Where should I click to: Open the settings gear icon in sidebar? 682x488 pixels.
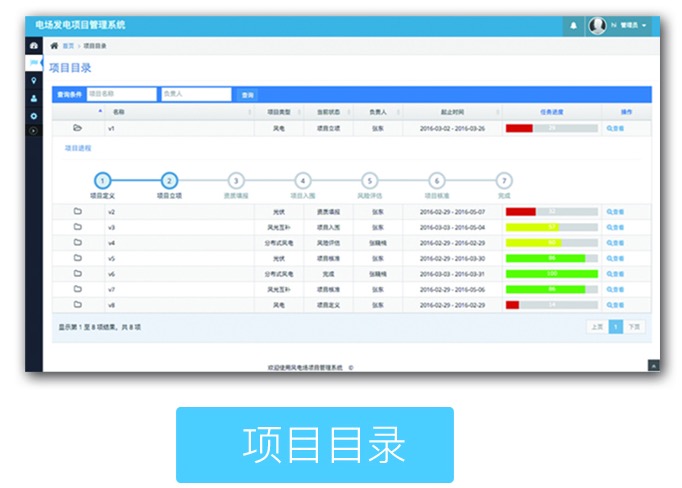(34, 115)
